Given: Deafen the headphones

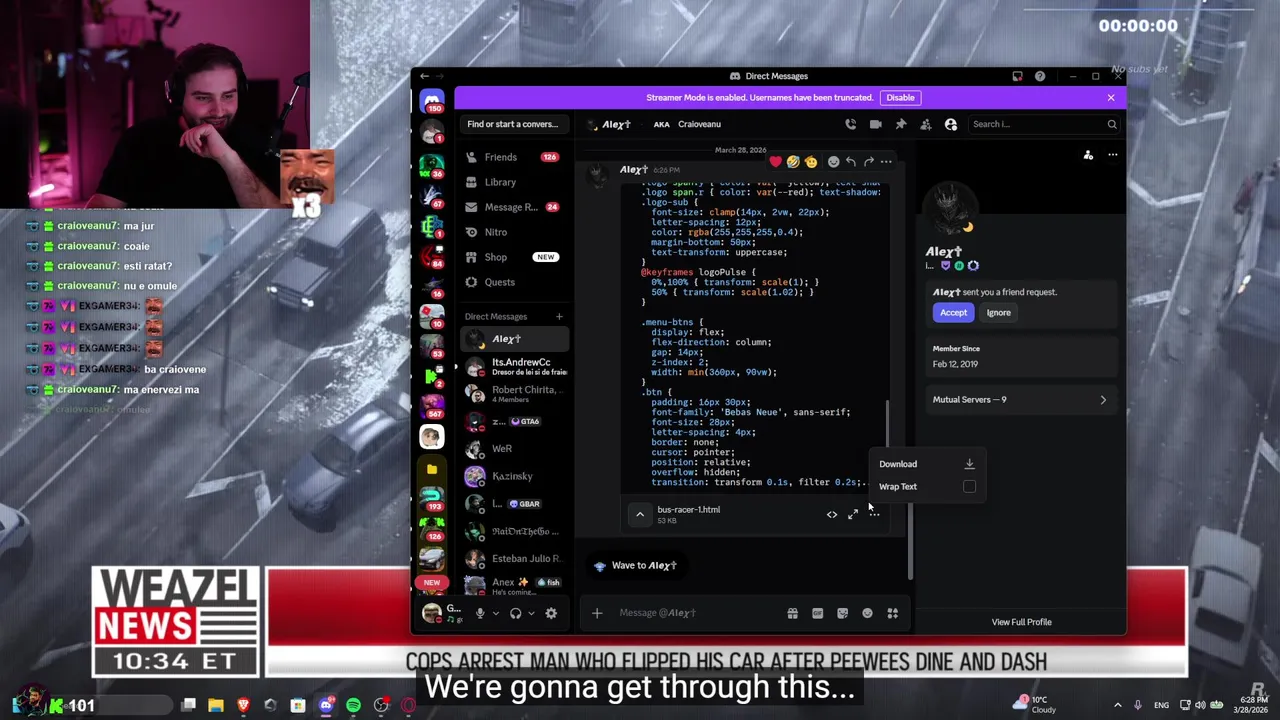Looking at the screenshot, I should point(516,613).
